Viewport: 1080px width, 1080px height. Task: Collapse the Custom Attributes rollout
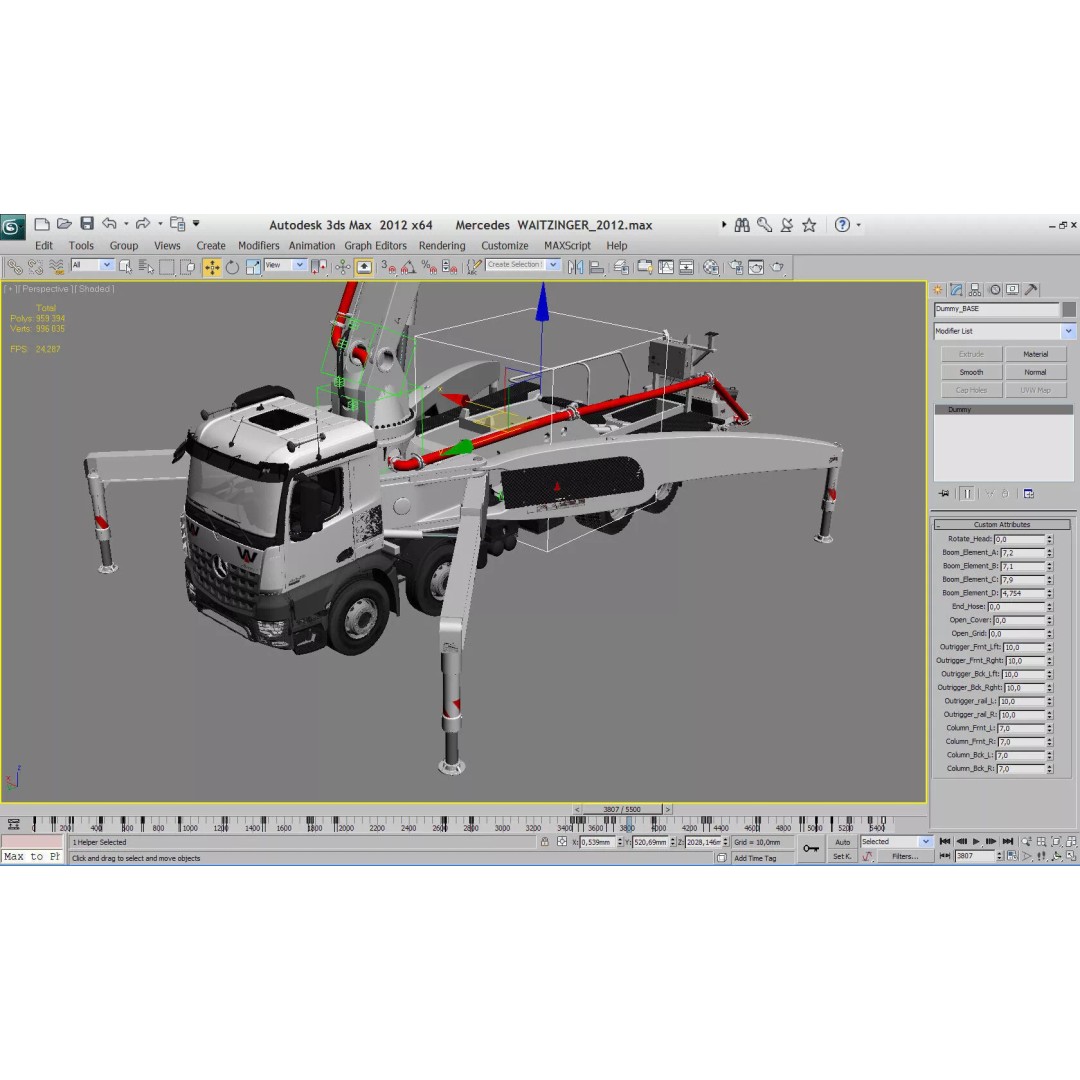[x=1001, y=525]
